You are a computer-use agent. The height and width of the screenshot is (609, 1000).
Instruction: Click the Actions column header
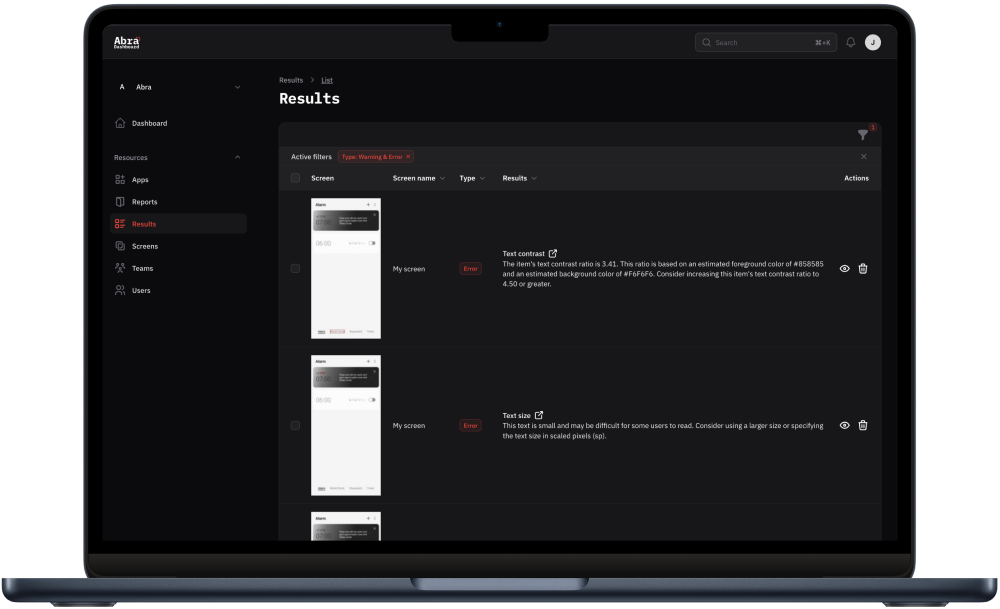click(x=856, y=178)
